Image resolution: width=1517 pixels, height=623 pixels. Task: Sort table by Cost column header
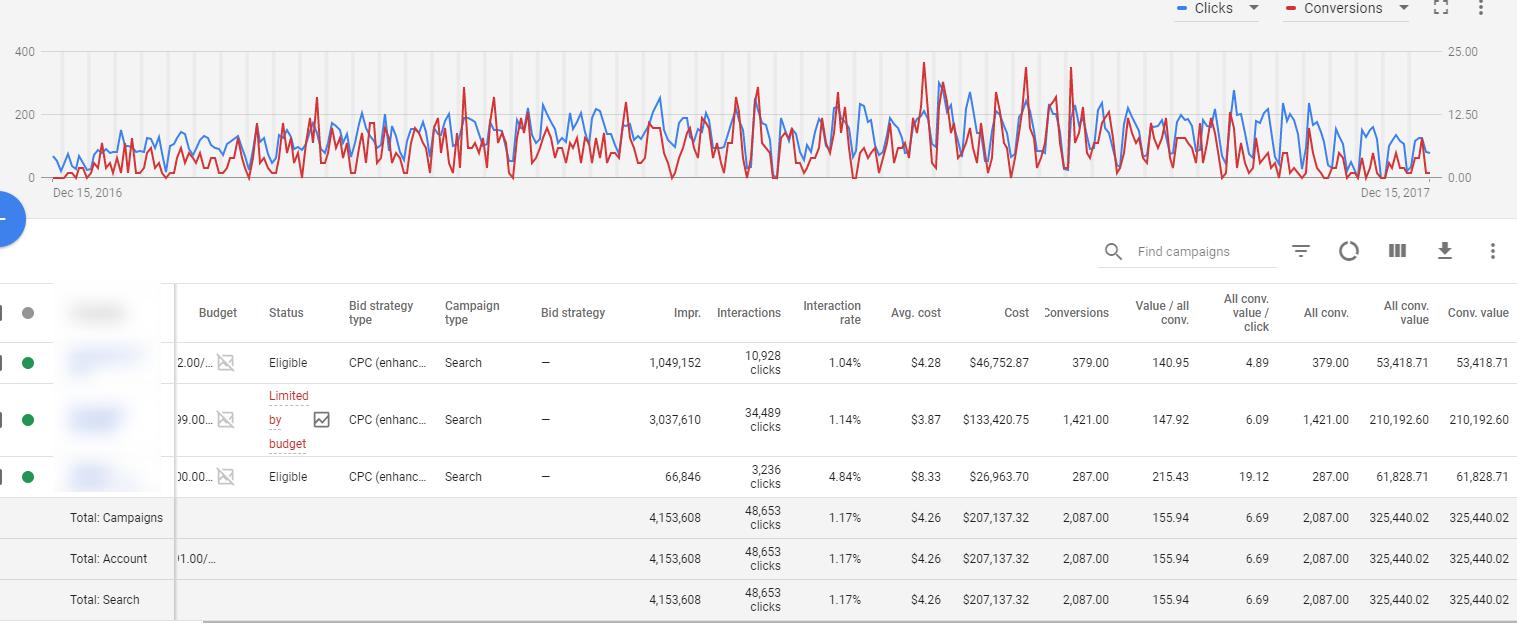pyautogui.click(x=1016, y=313)
